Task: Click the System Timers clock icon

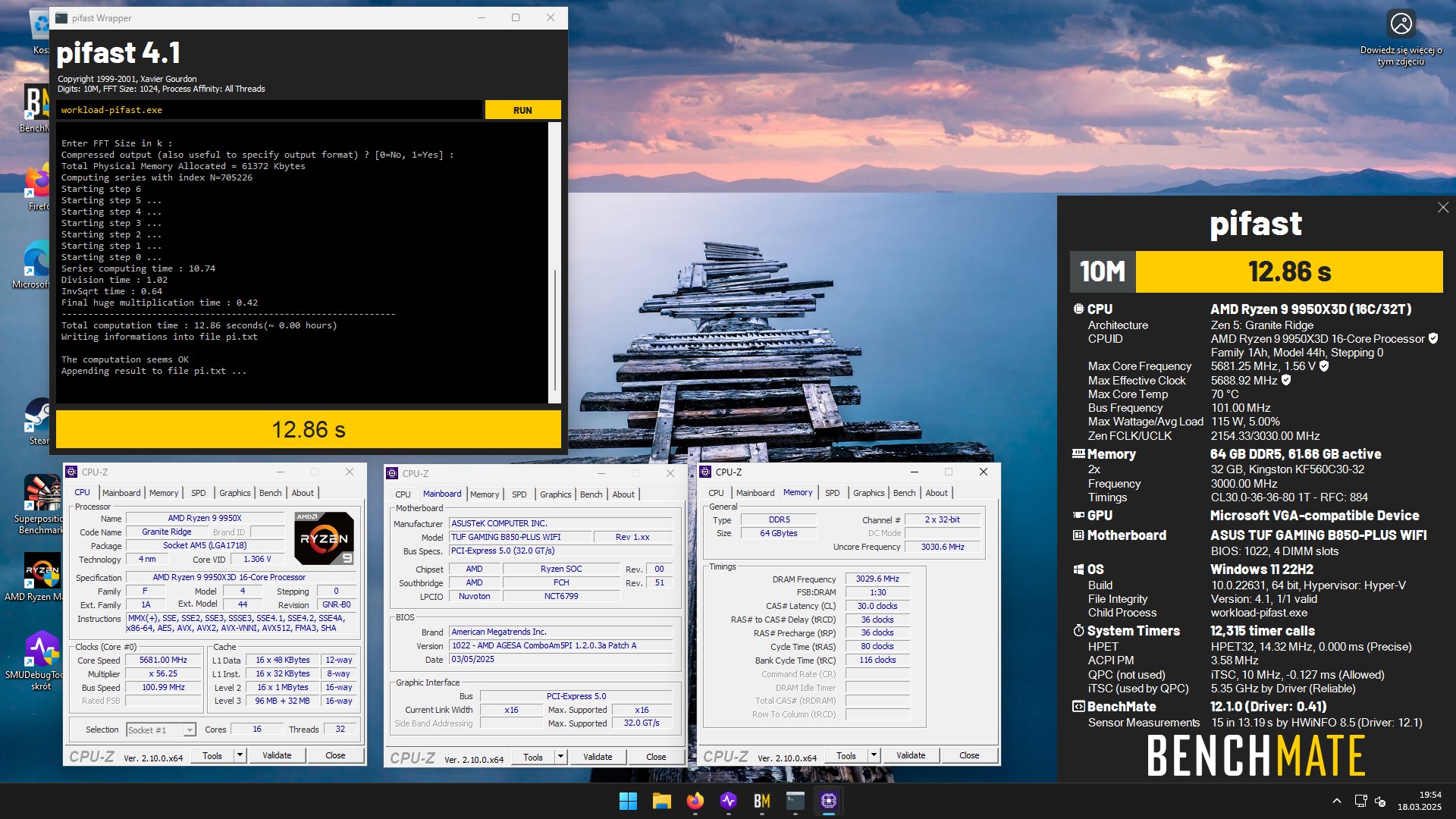Action: point(1078,630)
